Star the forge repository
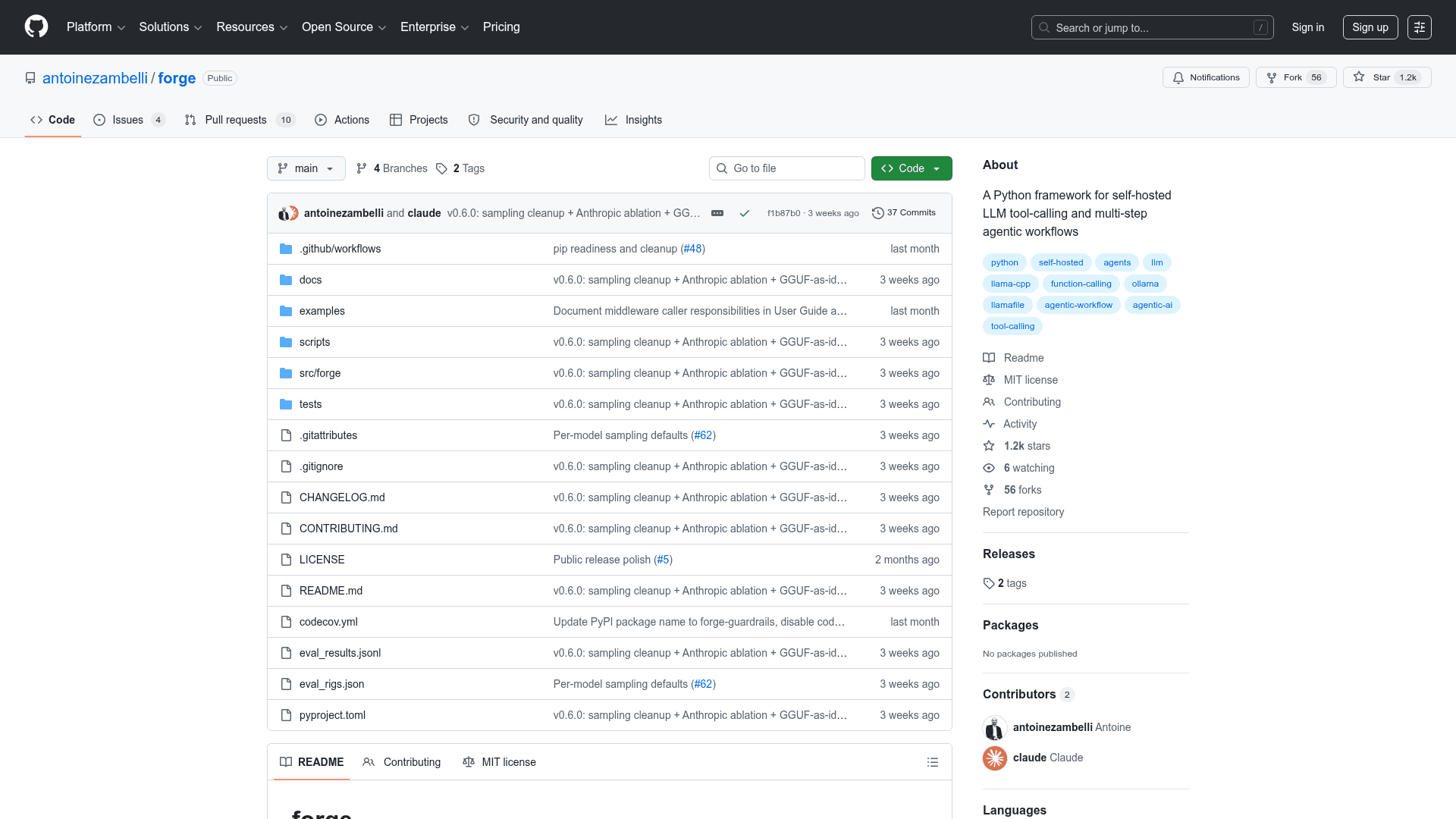 click(1387, 77)
